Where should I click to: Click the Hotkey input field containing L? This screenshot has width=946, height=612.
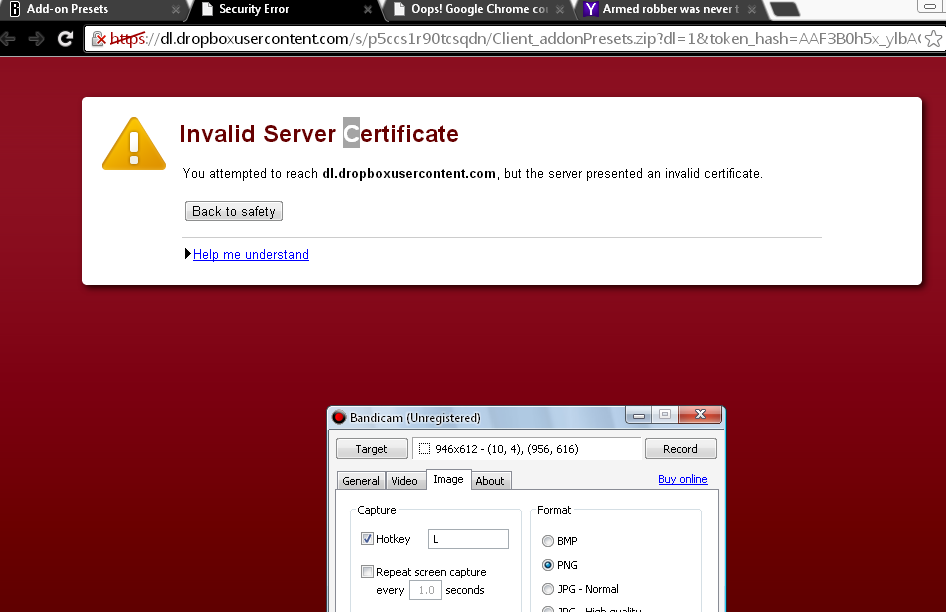[468, 539]
